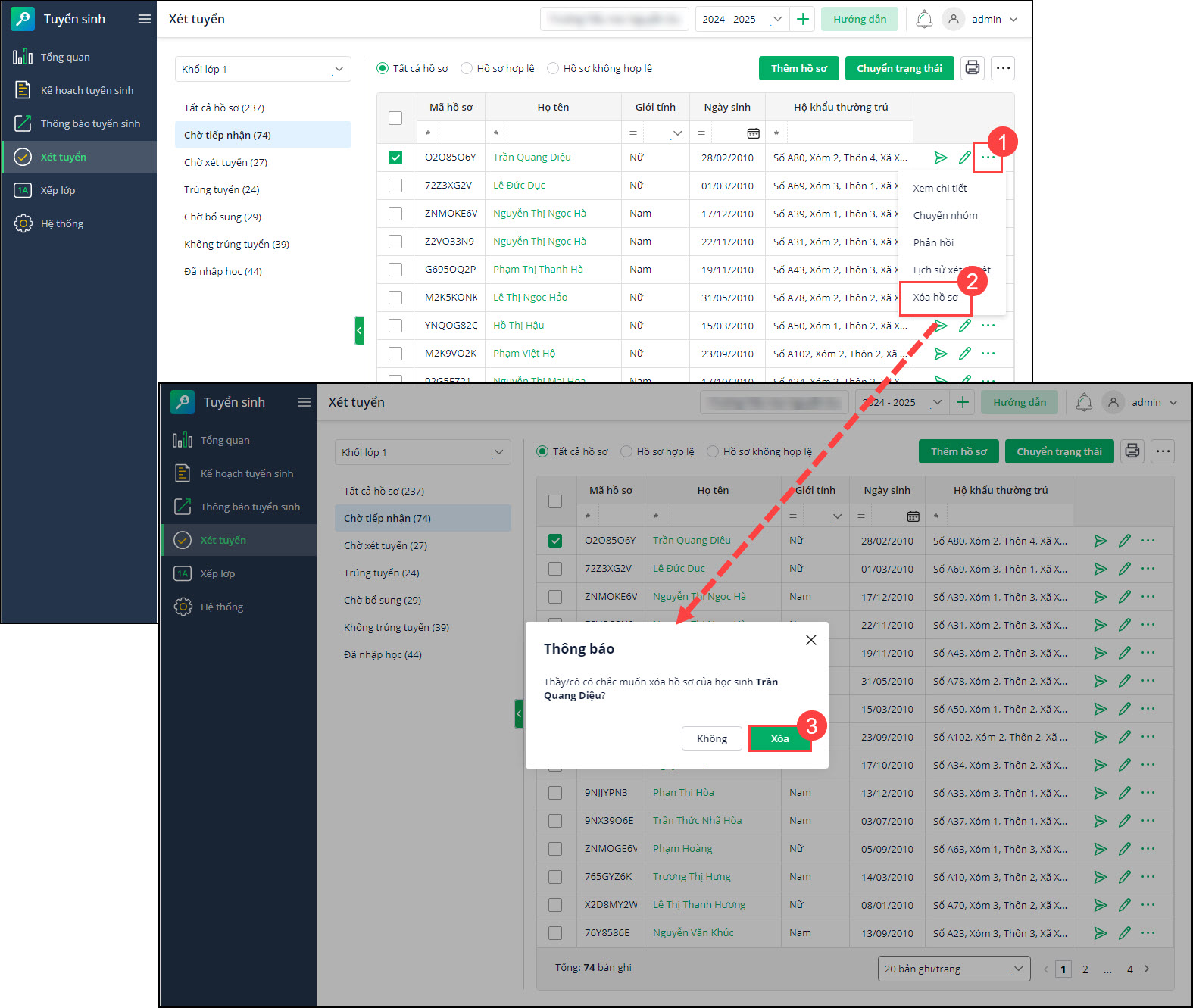Open Phạm Hoàng name link in lower table
Image resolution: width=1193 pixels, height=1008 pixels.
point(682,849)
